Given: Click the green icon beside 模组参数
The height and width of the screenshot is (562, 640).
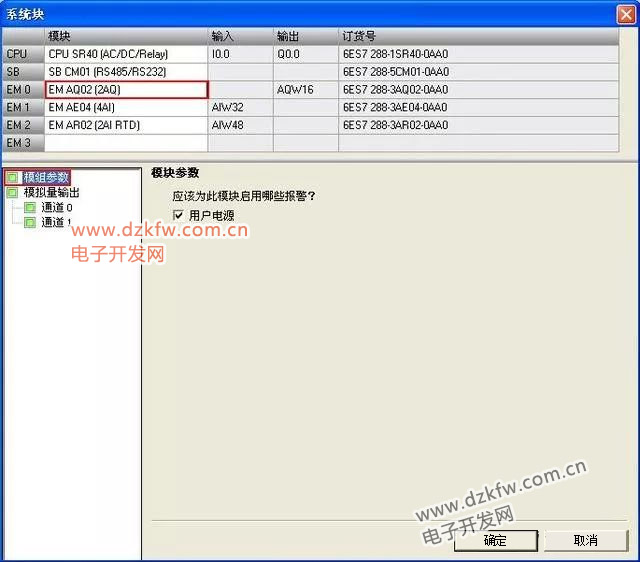Looking at the screenshot, I should [x=12, y=178].
